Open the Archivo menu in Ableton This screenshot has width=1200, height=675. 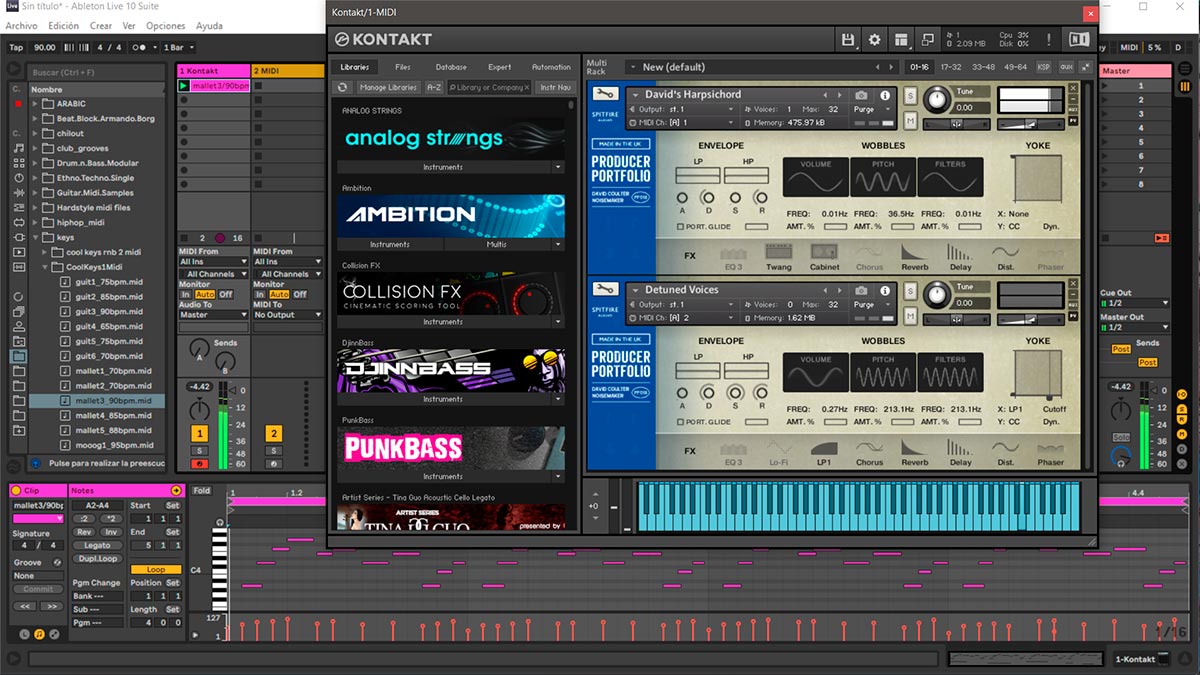(x=22, y=25)
